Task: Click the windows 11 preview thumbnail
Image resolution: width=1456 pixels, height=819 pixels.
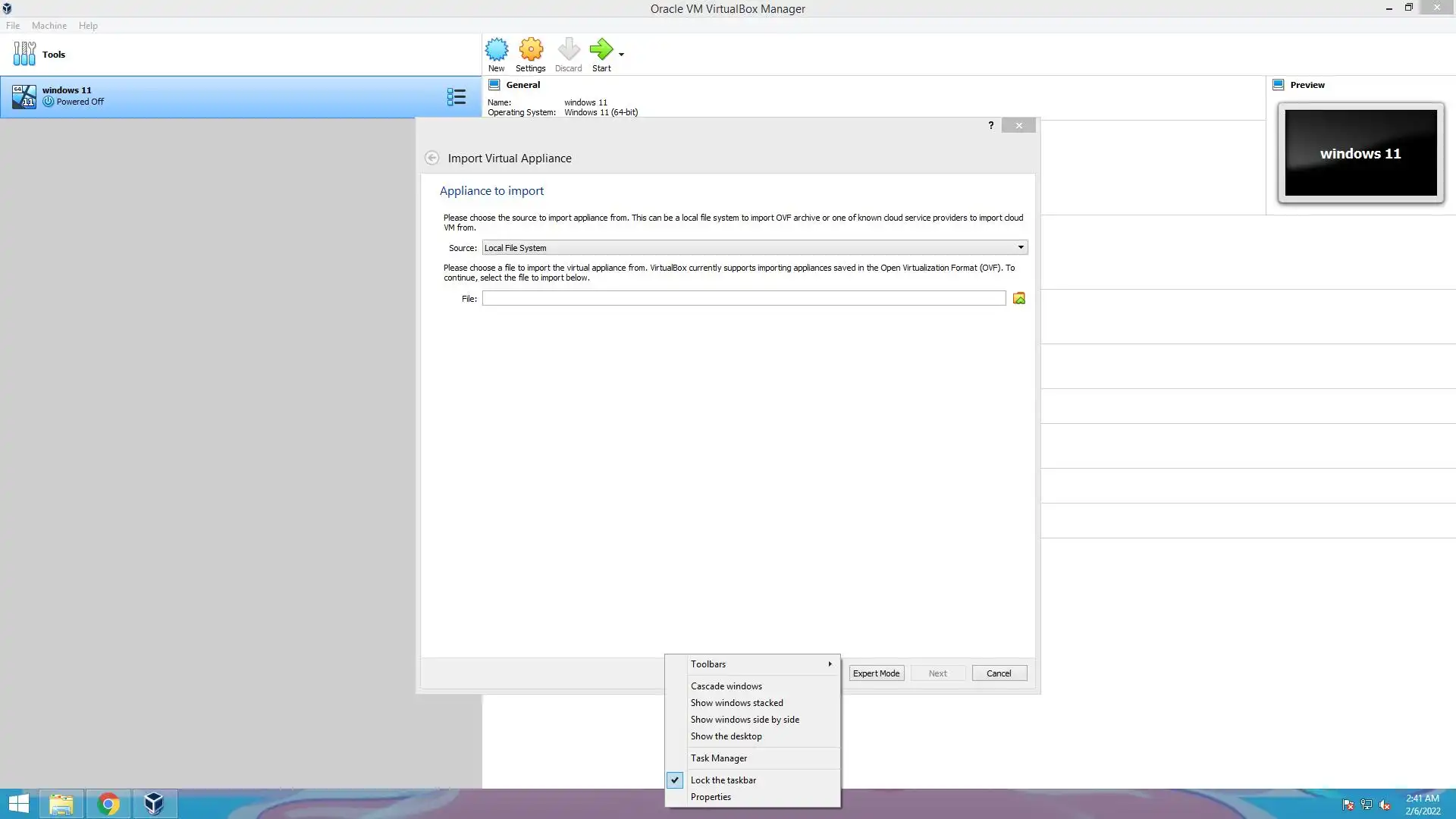Action: pyautogui.click(x=1360, y=153)
